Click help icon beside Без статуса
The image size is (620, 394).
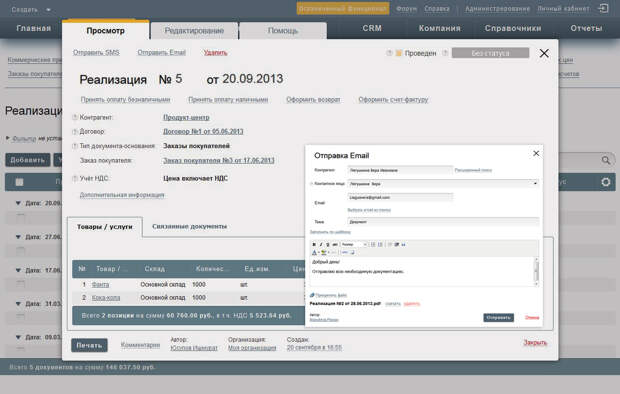[x=445, y=53]
